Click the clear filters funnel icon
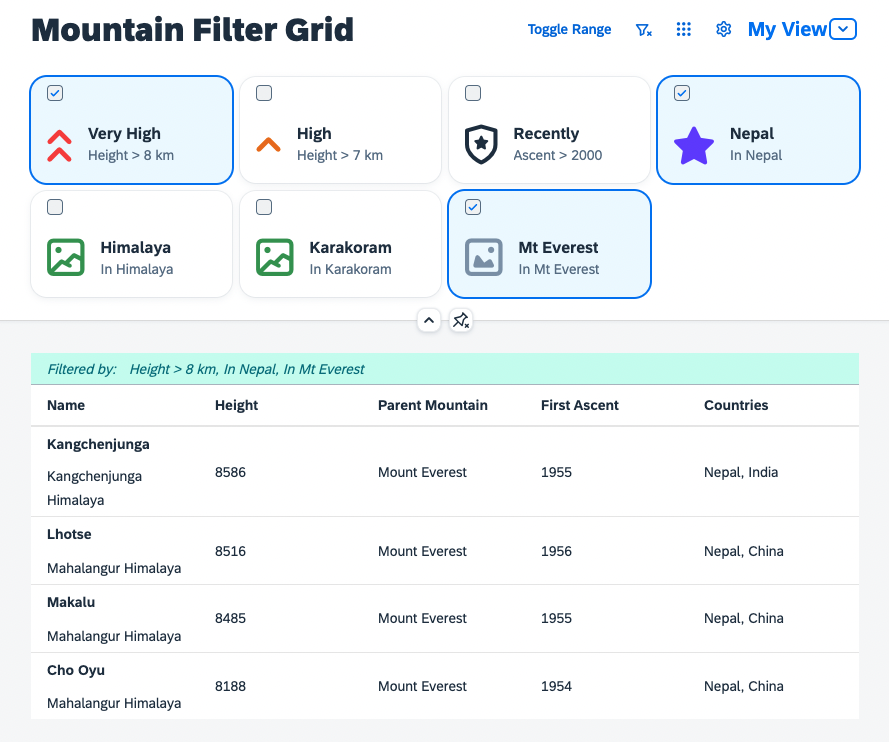The width and height of the screenshot is (889, 742). (644, 29)
